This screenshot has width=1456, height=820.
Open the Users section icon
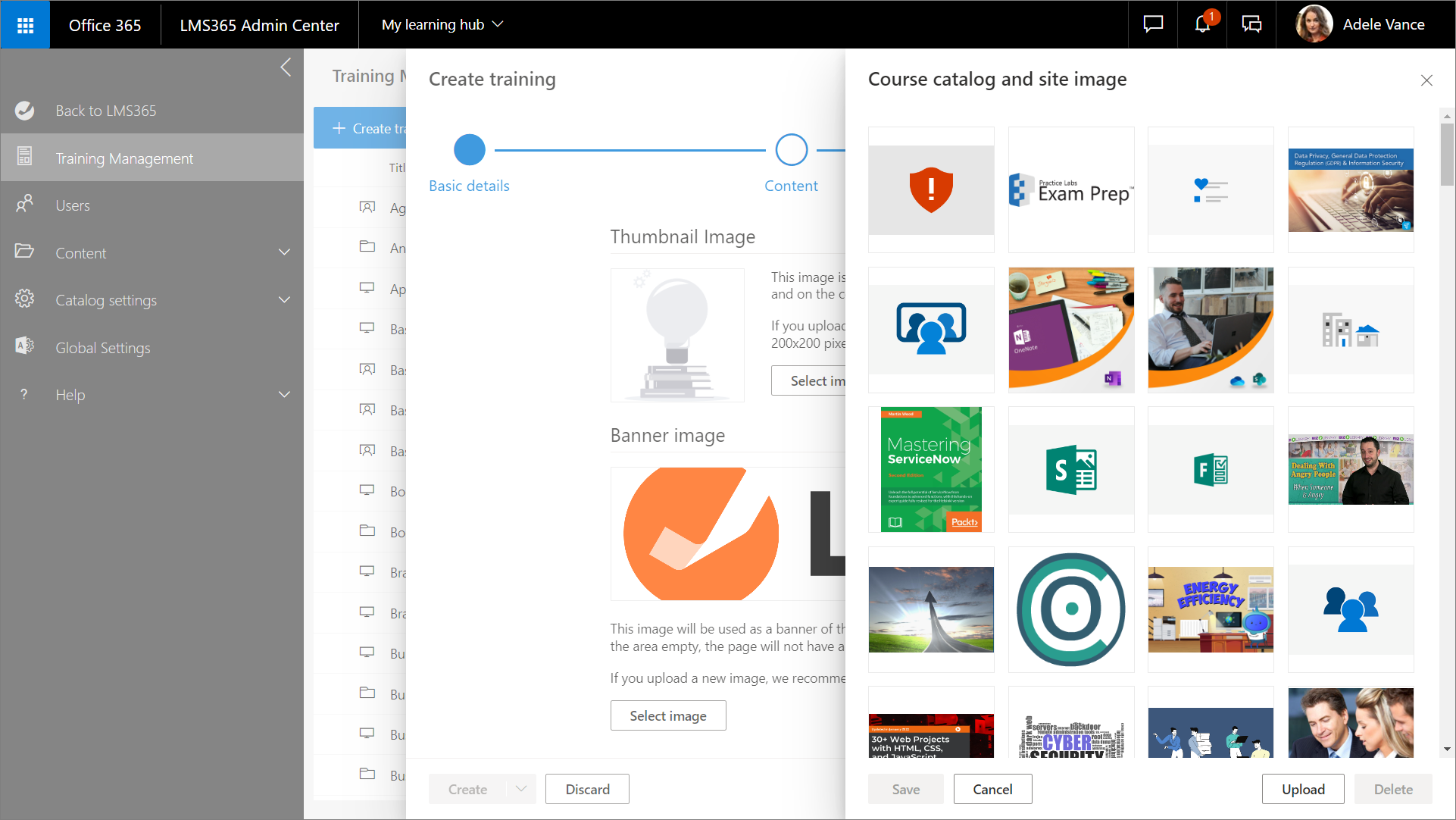(x=24, y=205)
